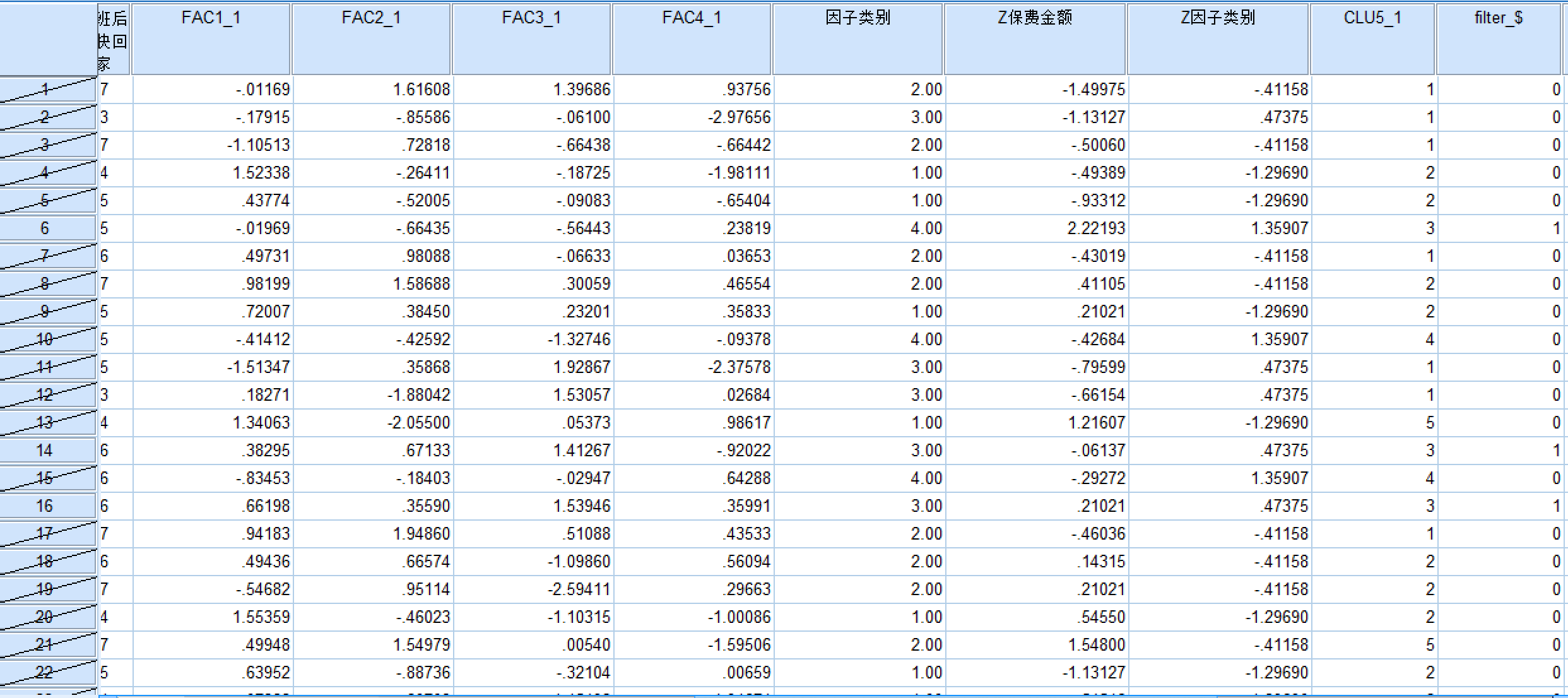Click FAC2_1 cell value -1.88042
This screenshot has width=1568, height=698.
(x=372, y=395)
